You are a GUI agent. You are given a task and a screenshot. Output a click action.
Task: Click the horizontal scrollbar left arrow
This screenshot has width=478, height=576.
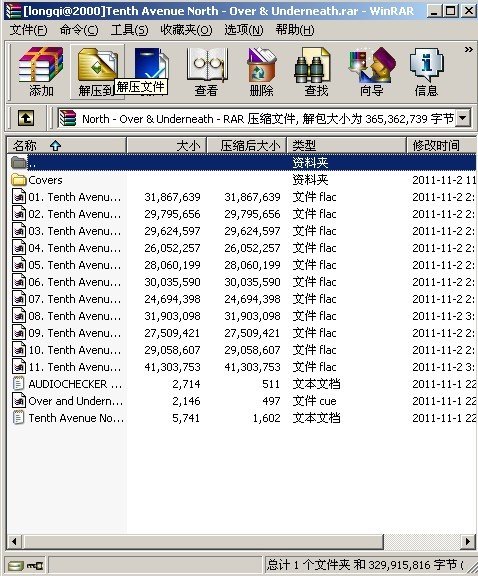point(15,541)
